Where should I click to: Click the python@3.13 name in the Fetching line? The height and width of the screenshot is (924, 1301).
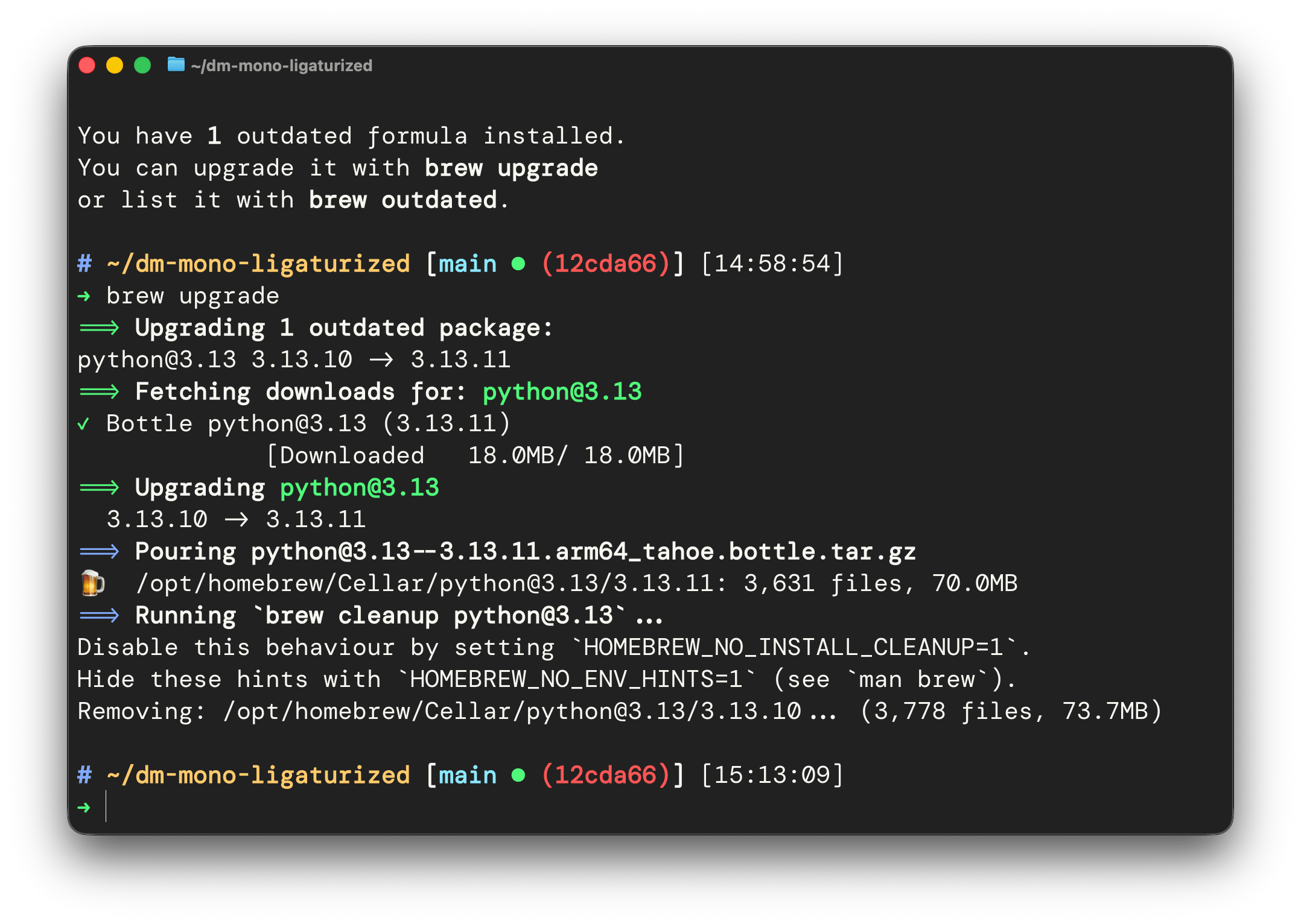(562, 391)
